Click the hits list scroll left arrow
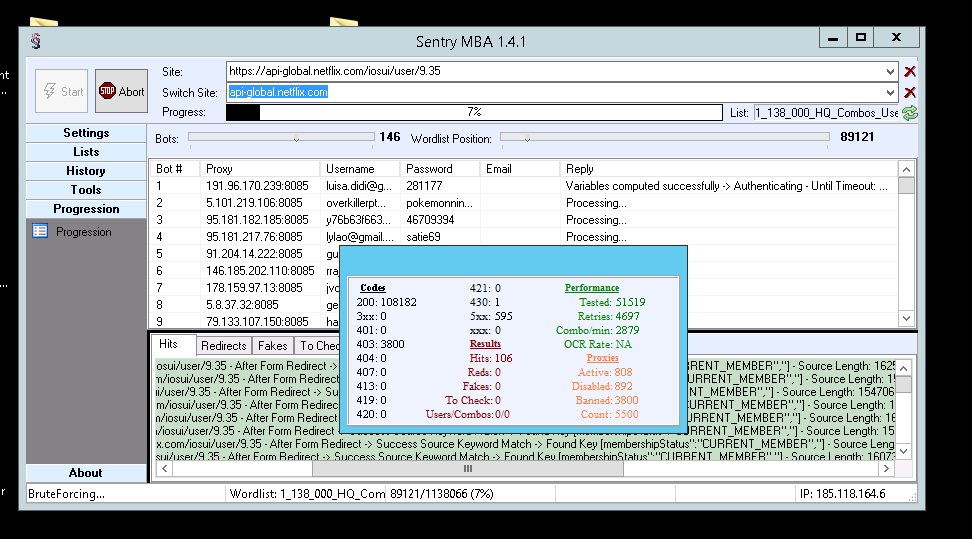The image size is (972, 539). point(164,469)
